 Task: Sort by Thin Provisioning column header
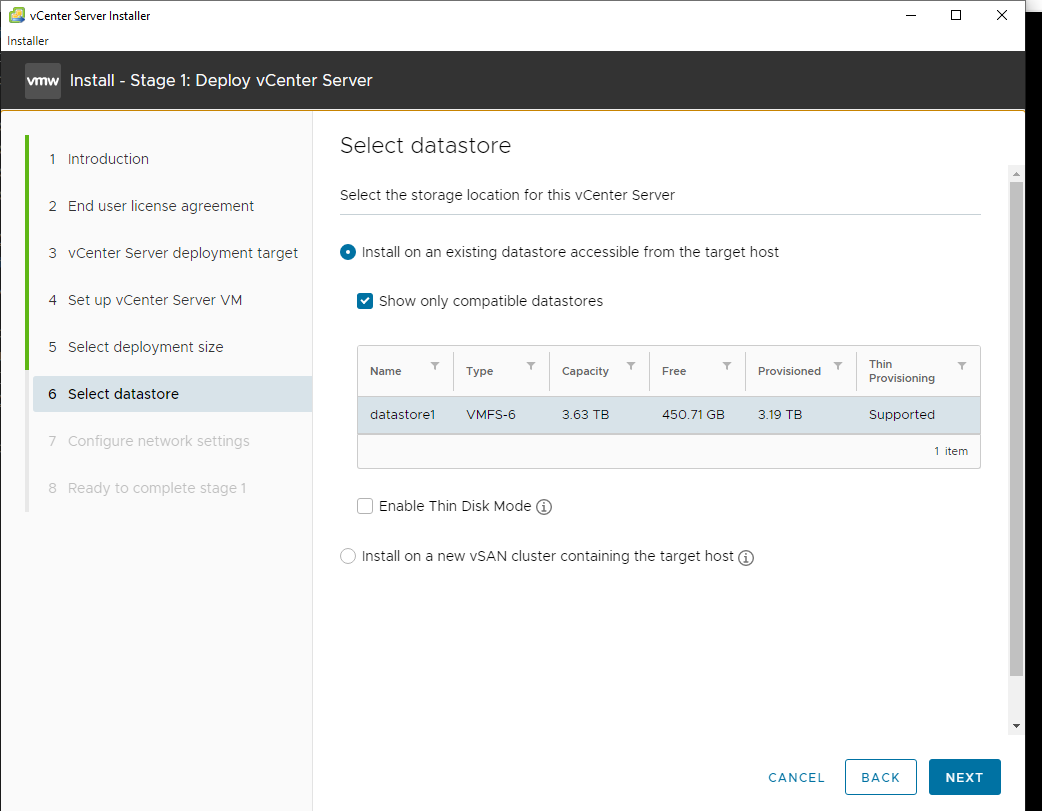click(902, 372)
